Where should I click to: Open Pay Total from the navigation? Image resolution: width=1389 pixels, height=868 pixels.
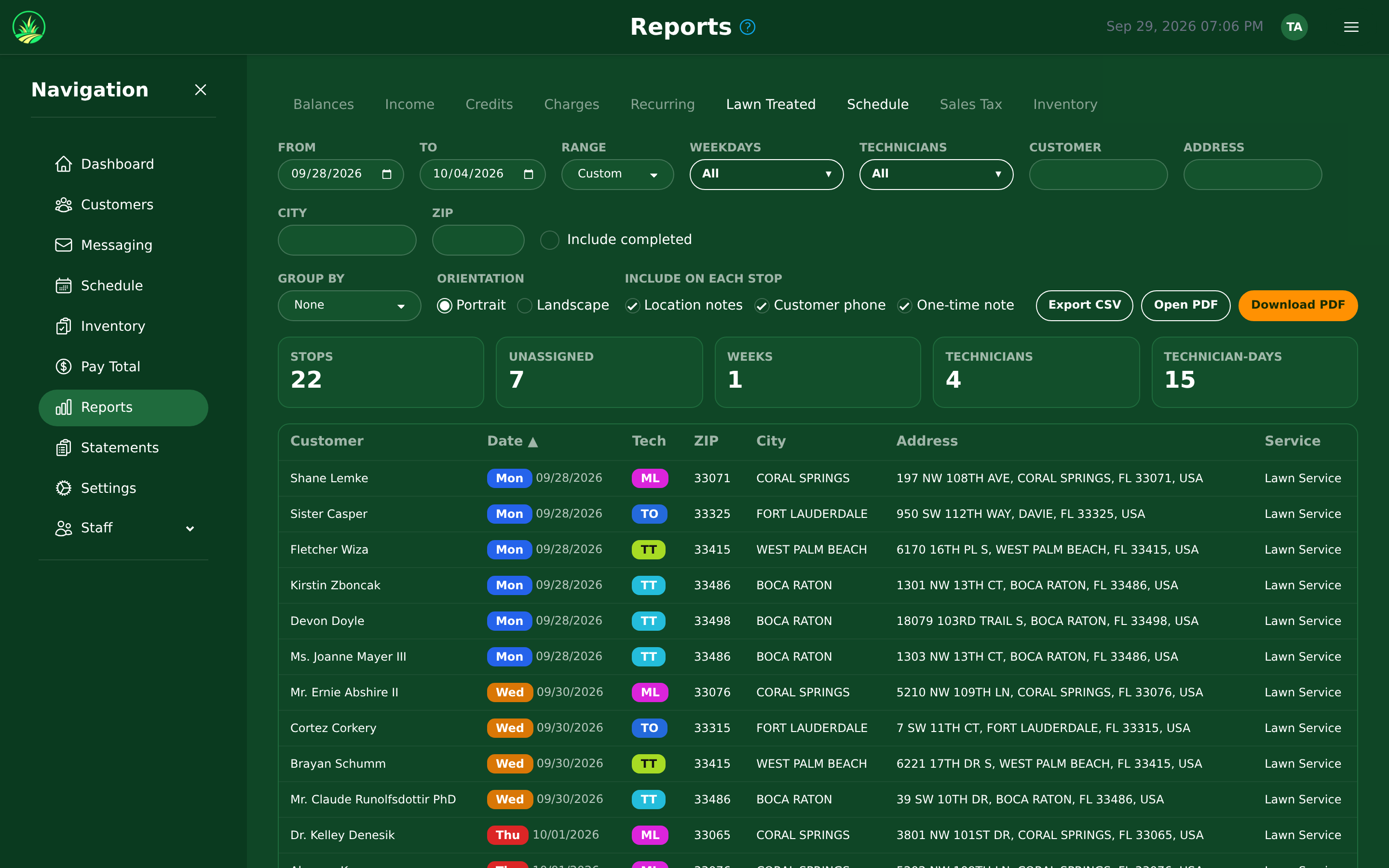123,366
